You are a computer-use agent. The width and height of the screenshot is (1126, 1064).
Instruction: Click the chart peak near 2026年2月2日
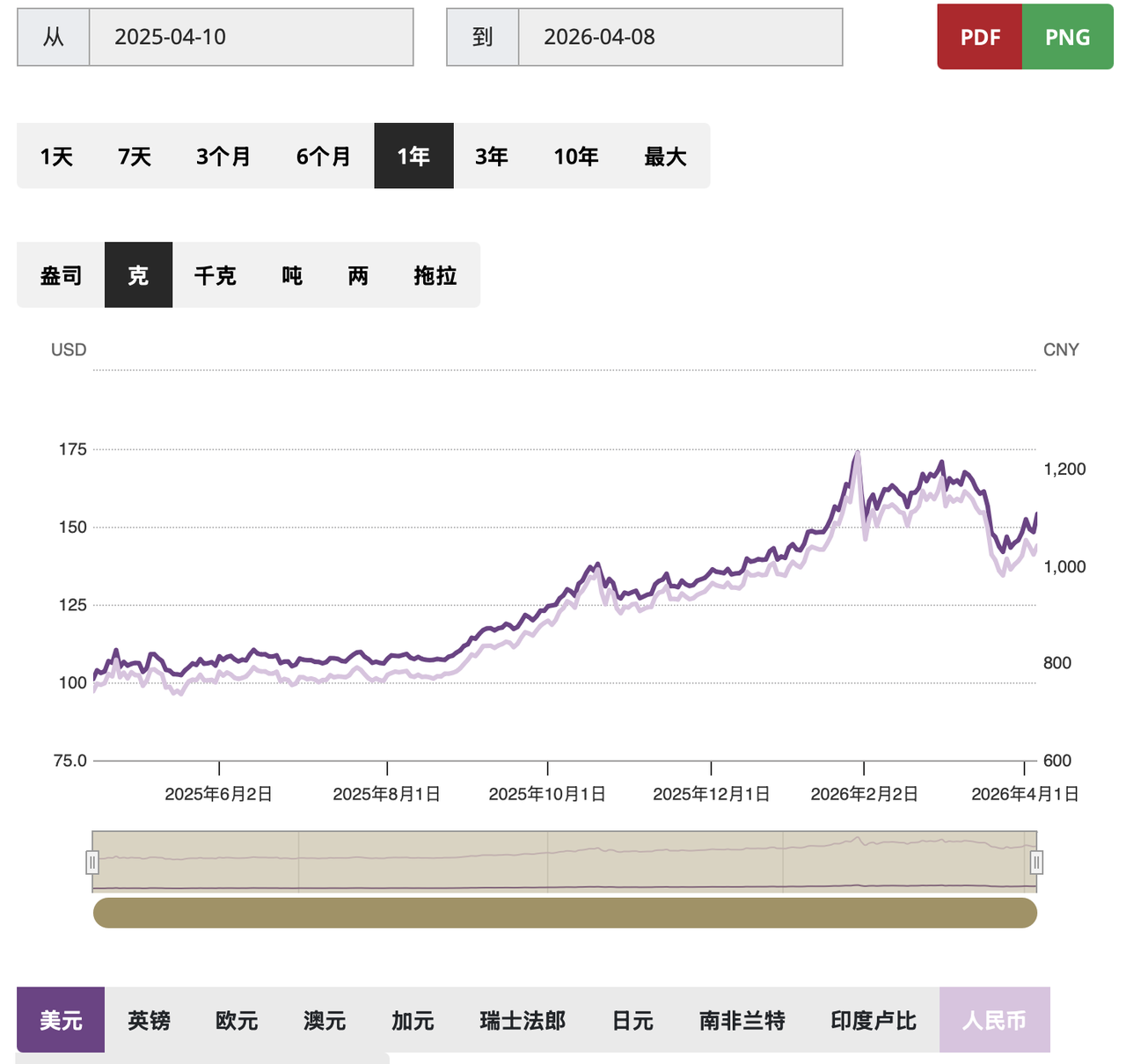tap(857, 453)
